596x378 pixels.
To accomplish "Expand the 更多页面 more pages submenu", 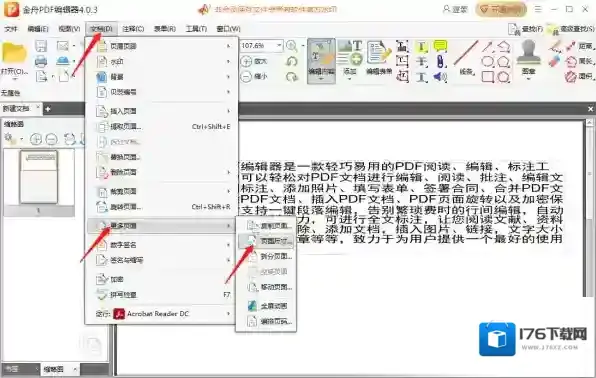I will (x=162, y=226).
